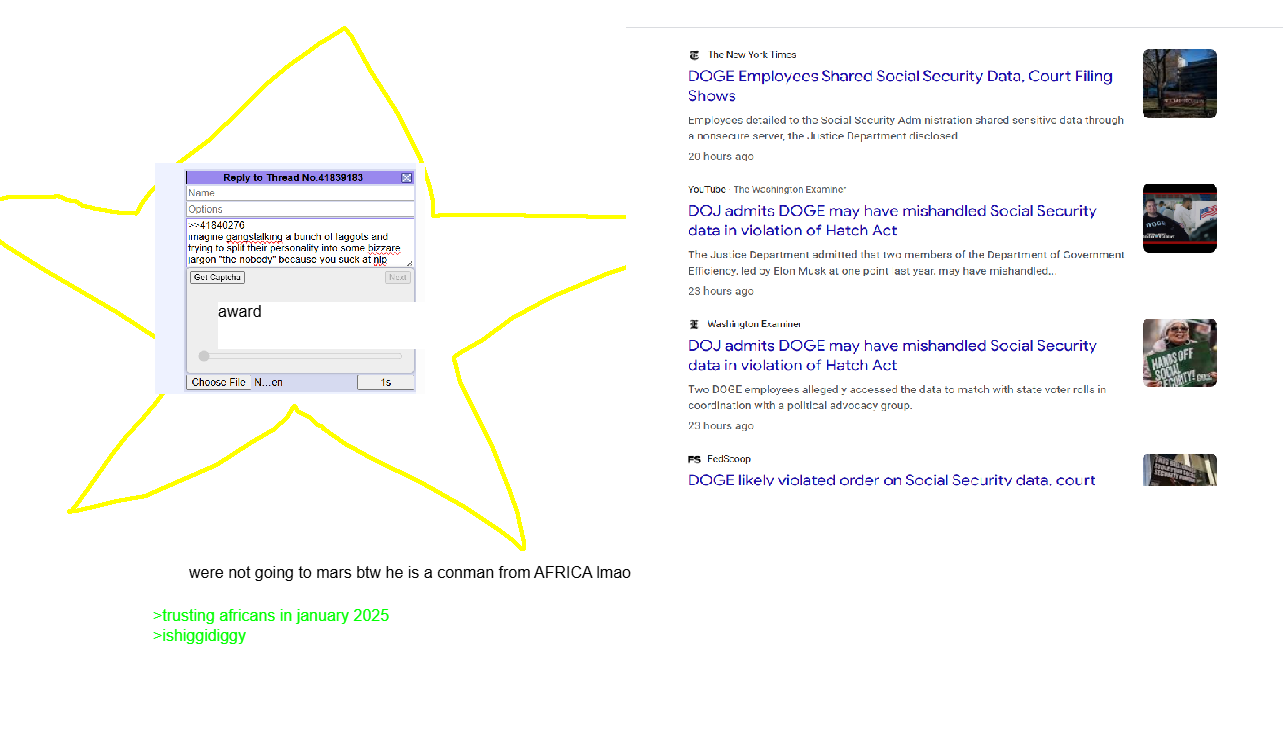
Task: Open the 'DOGE likely violated order' FedScoop headline
Action: [x=892, y=480]
